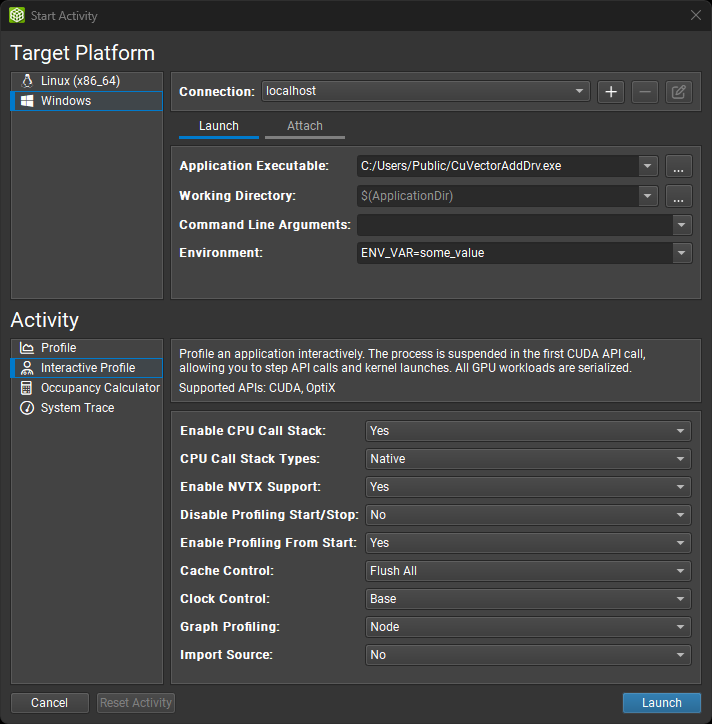The image size is (712, 724).
Task: Expand the Connection localhost dropdown
Action: [x=426, y=91]
